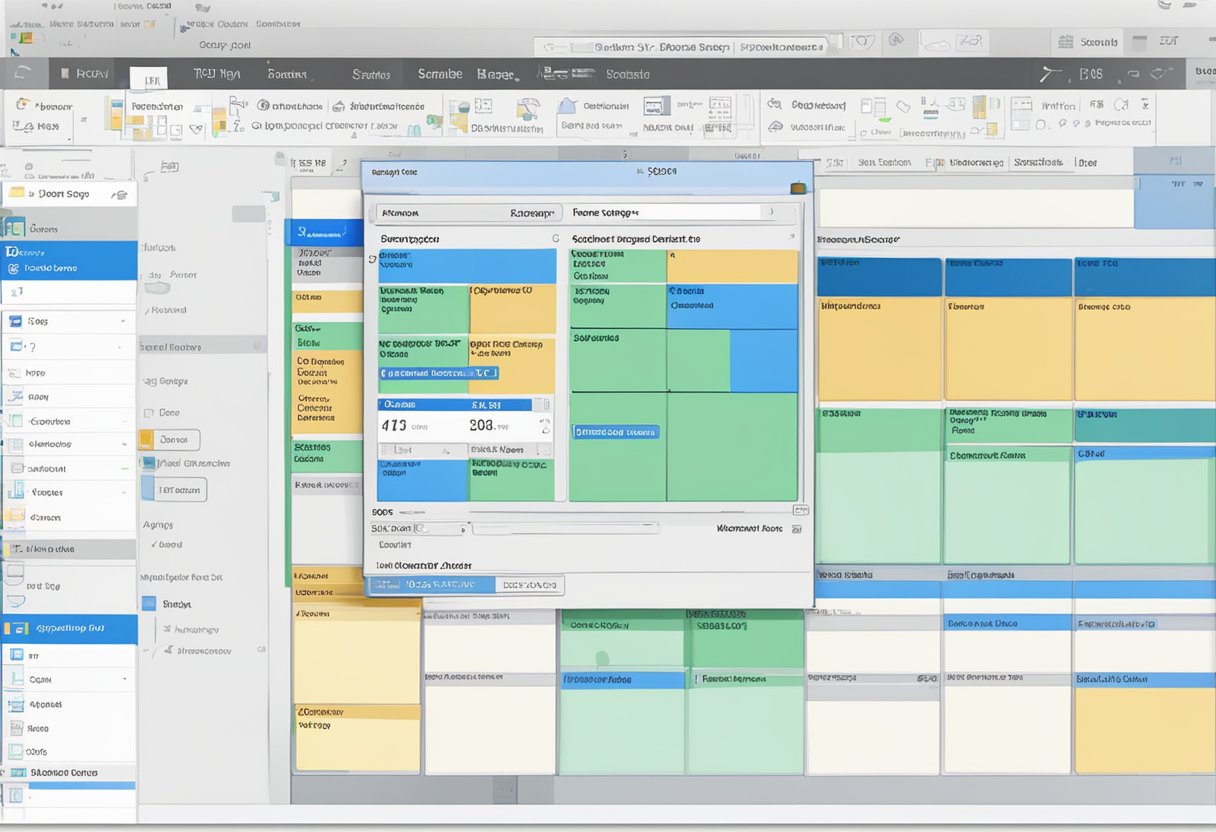Switch to the dark Scraibe ribbon tab
This screenshot has width=1216, height=832.
437,73
